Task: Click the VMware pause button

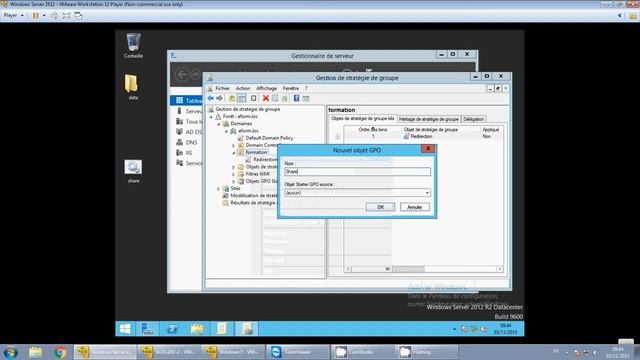Action: [36, 16]
